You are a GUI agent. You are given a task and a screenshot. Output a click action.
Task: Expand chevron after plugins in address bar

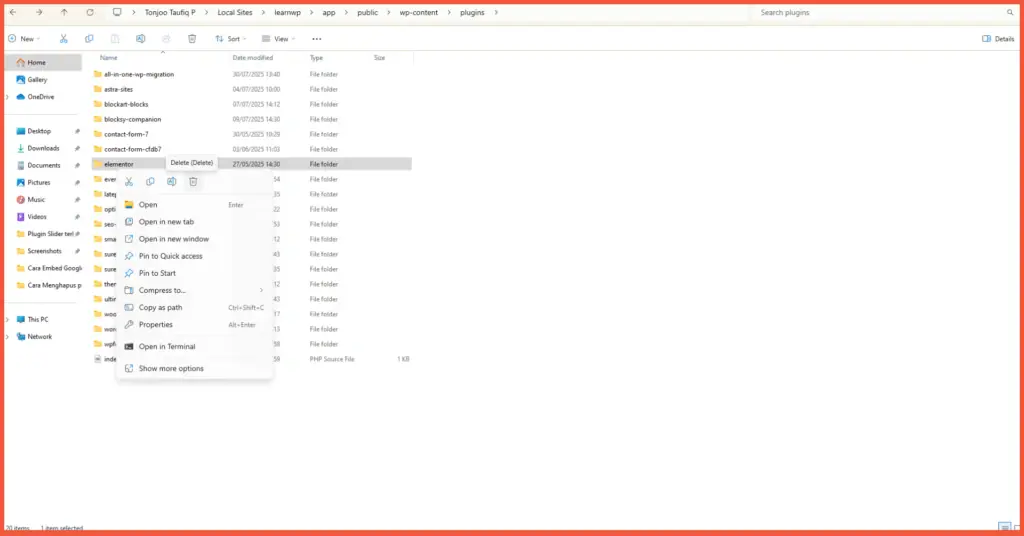click(x=496, y=12)
